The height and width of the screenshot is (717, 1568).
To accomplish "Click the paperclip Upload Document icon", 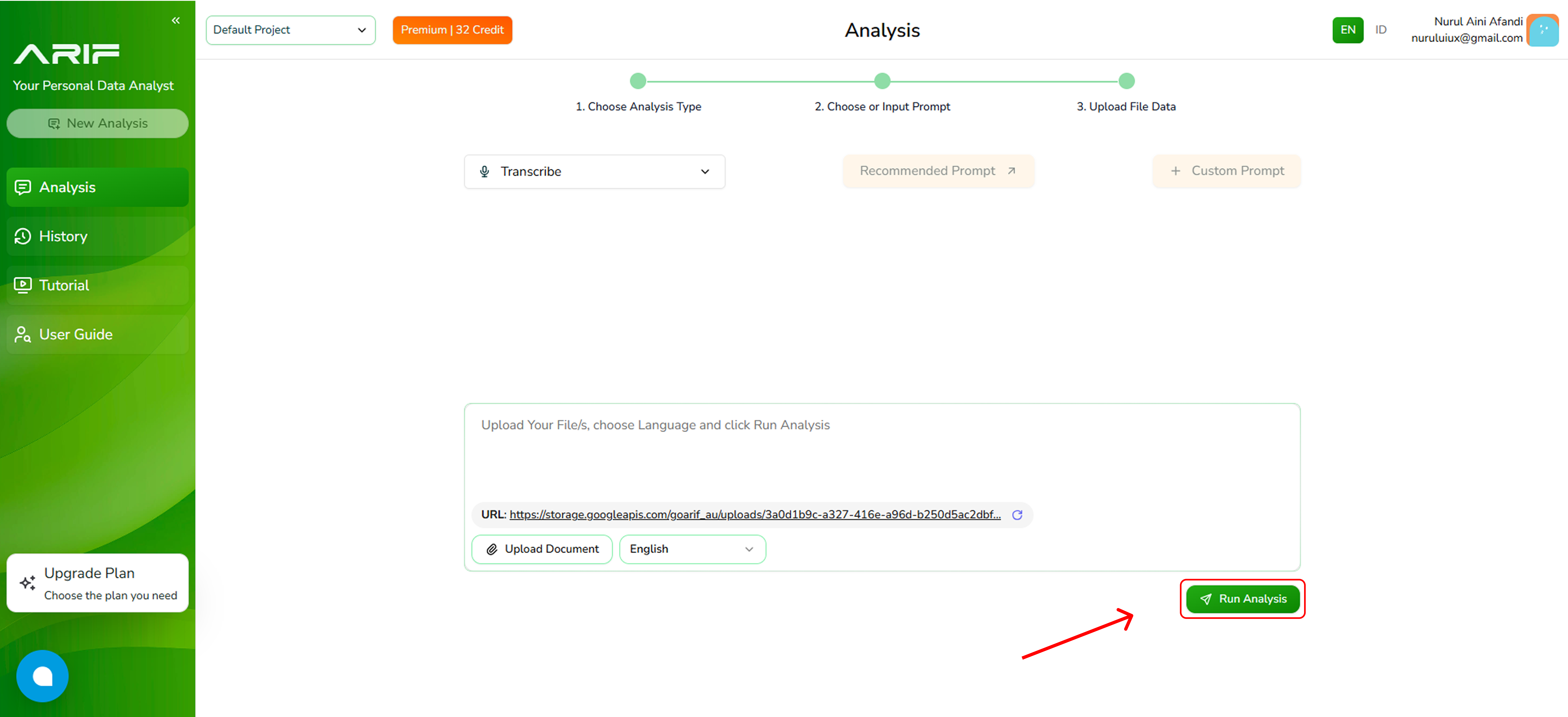I will coord(492,549).
